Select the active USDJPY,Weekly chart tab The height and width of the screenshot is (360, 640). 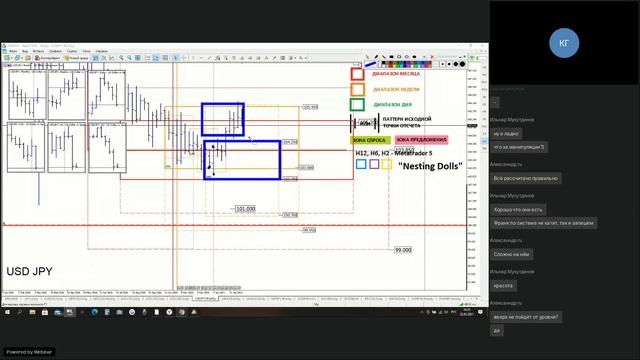tap(205, 299)
